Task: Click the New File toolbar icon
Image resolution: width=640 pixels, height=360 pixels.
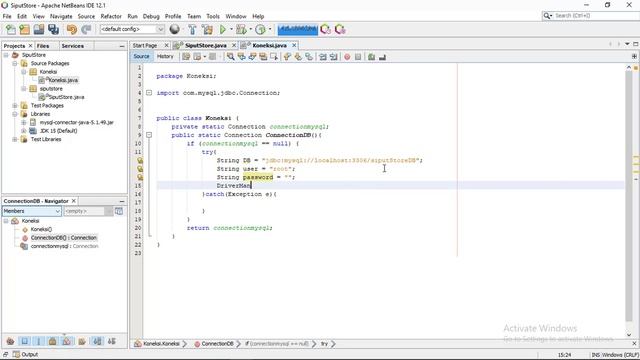Action: pos(11,29)
